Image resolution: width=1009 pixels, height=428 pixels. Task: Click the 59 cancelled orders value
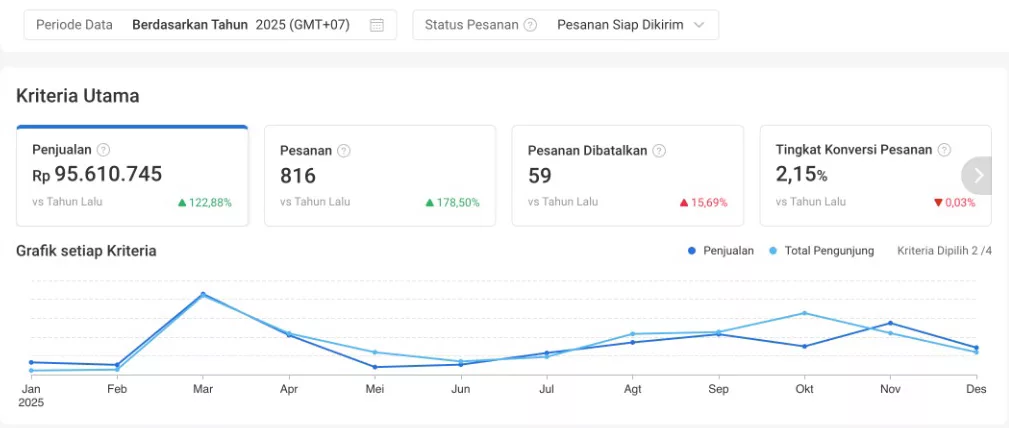pyautogui.click(x=540, y=175)
